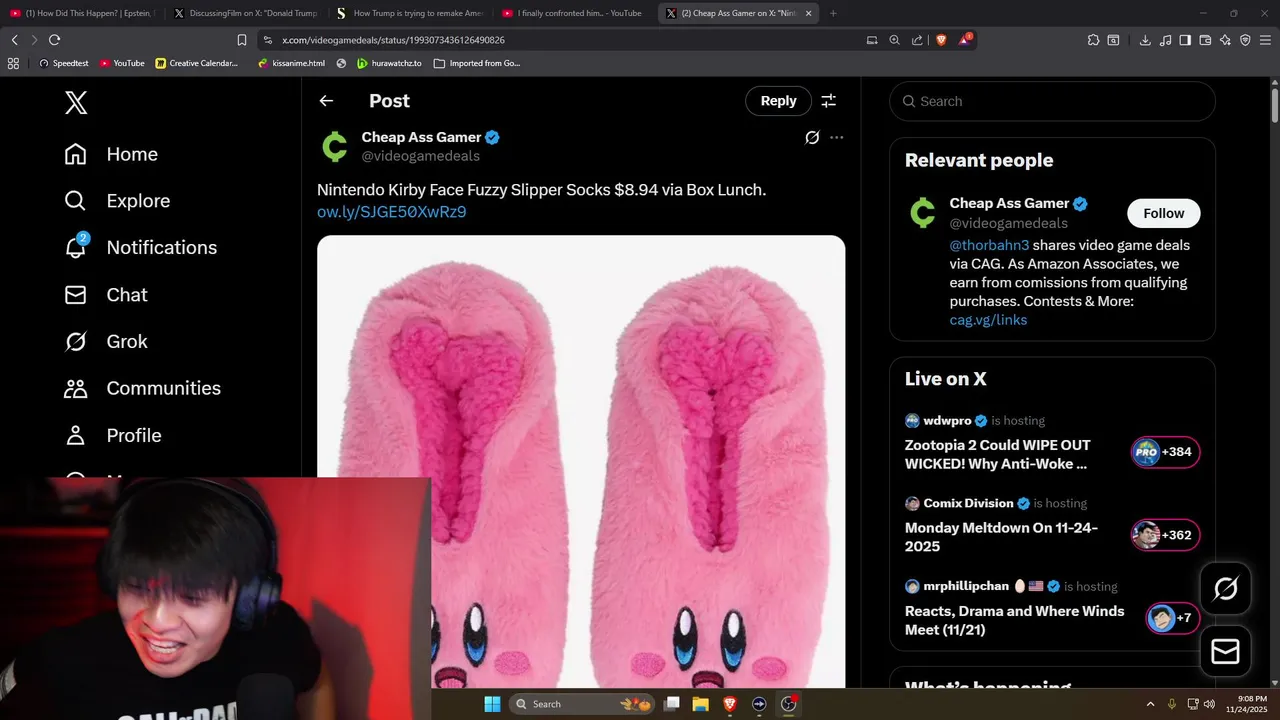Click the Reply button in the post header

click(x=778, y=101)
